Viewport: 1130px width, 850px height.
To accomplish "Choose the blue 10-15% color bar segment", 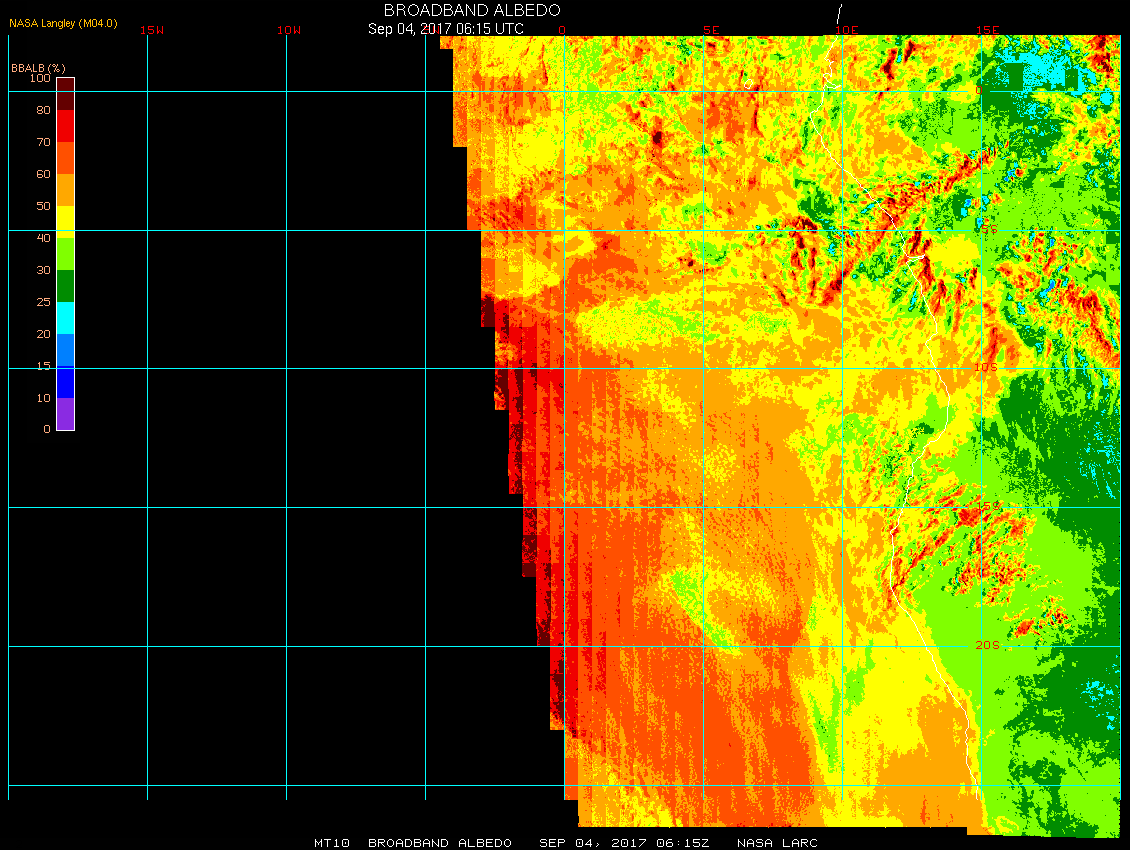I will click(65, 382).
